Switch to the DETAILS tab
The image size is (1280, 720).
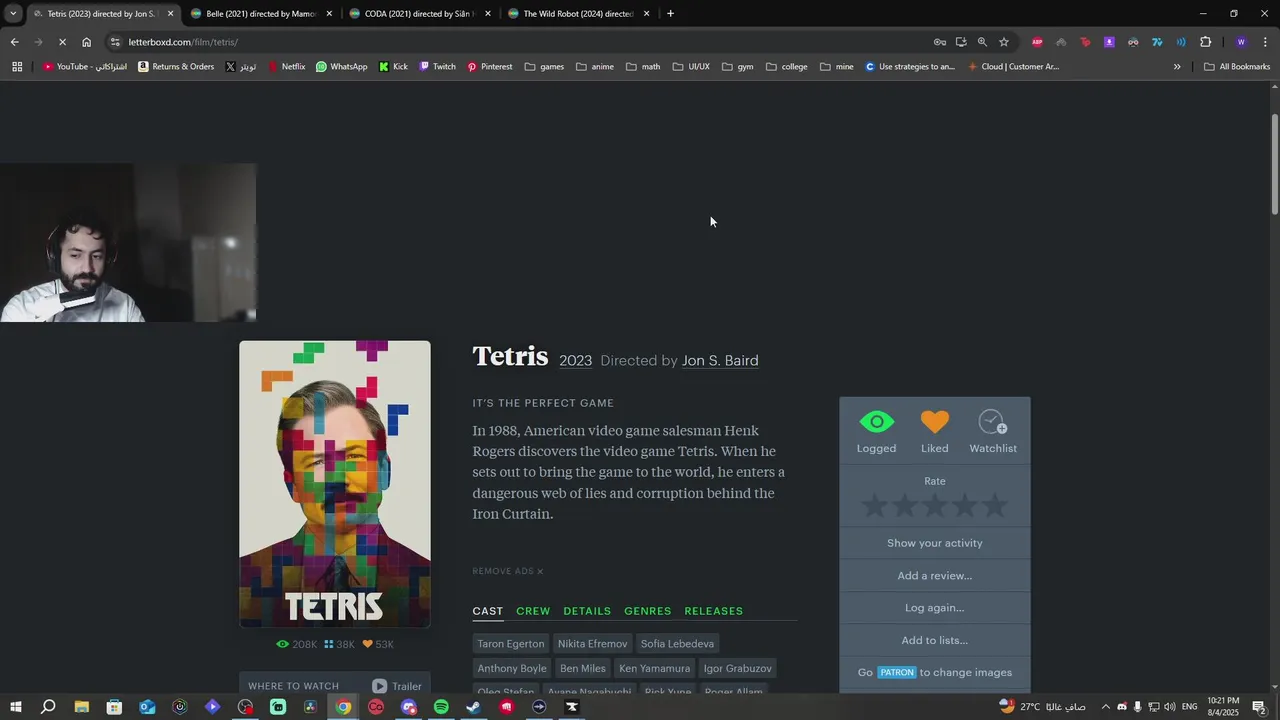click(587, 611)
